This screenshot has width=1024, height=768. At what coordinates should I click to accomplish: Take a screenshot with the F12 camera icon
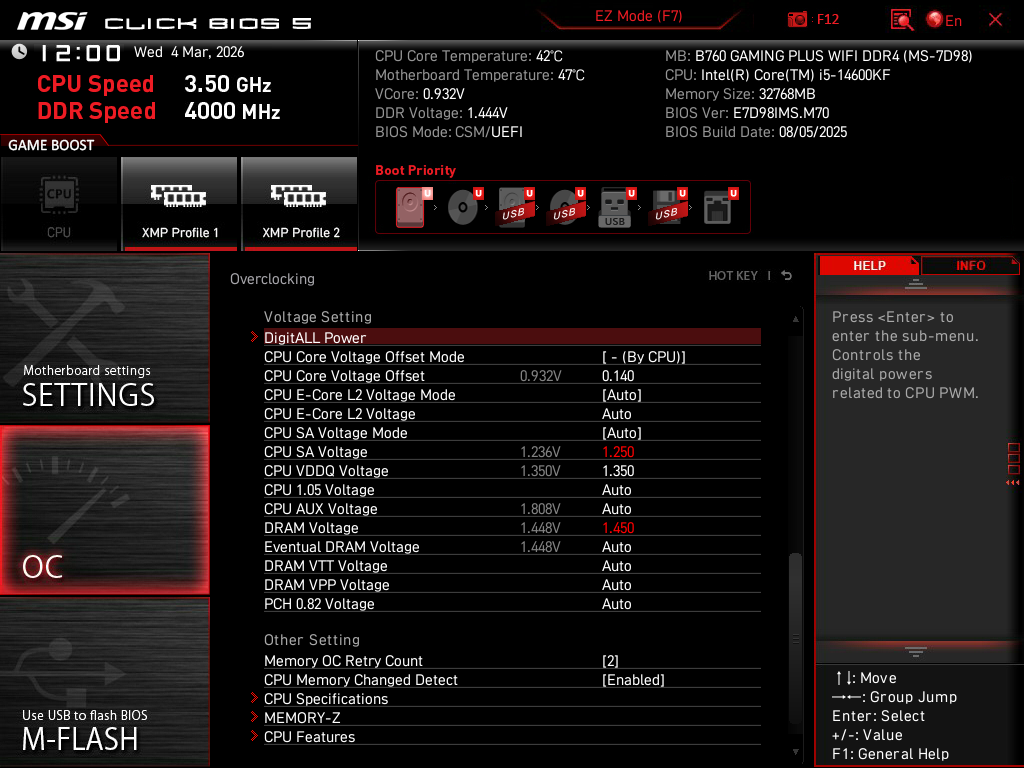click(x=797, y=20)
